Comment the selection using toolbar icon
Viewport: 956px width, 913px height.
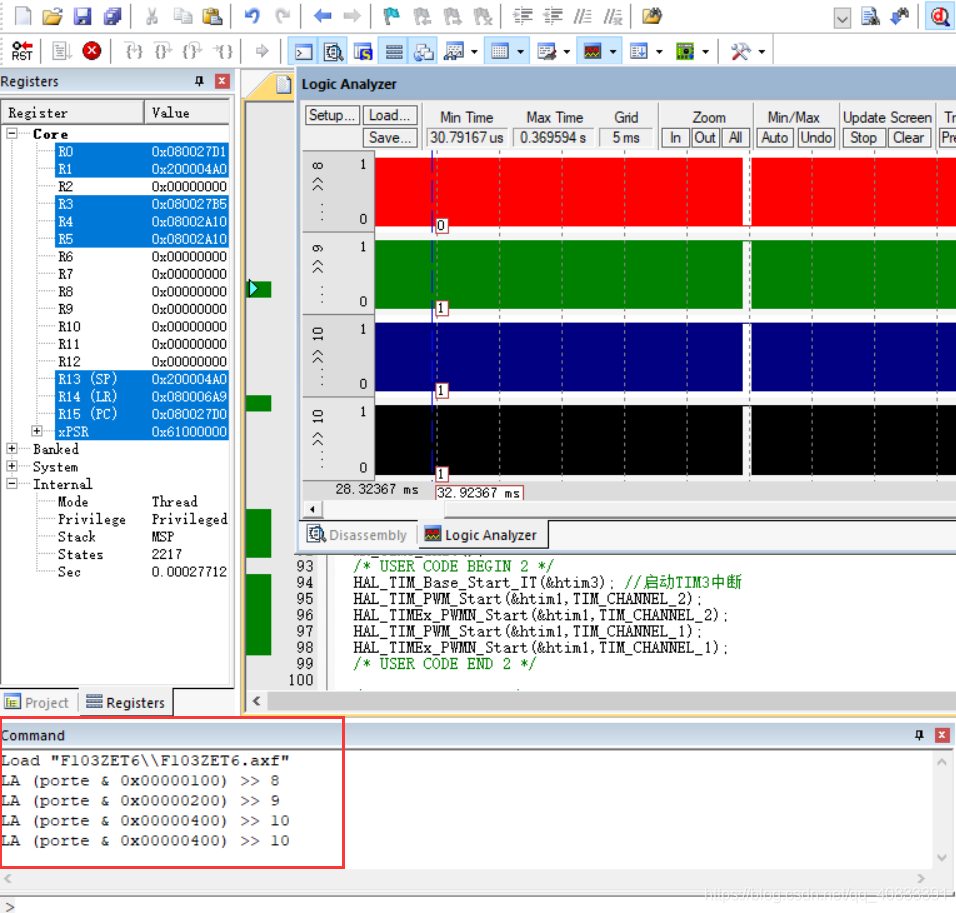coord(583,16)
